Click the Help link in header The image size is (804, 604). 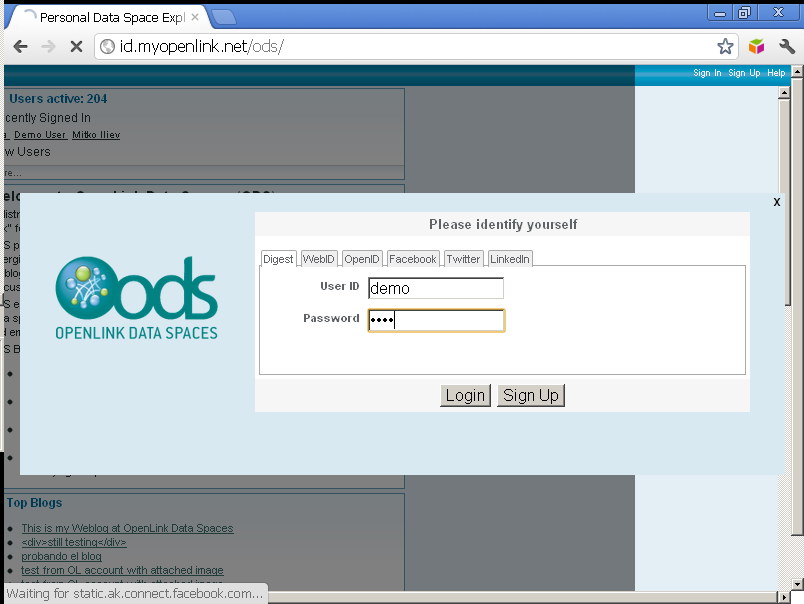[776, 73]
